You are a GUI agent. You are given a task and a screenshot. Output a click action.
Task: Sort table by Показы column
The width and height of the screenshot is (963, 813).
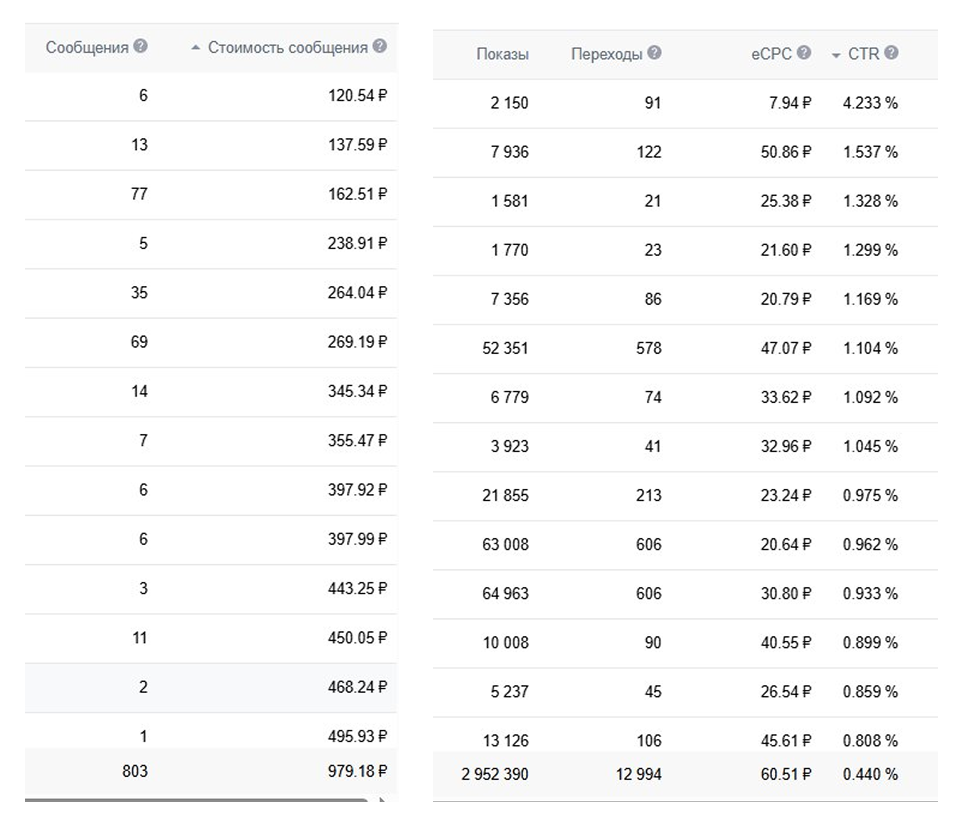[502, 54]
